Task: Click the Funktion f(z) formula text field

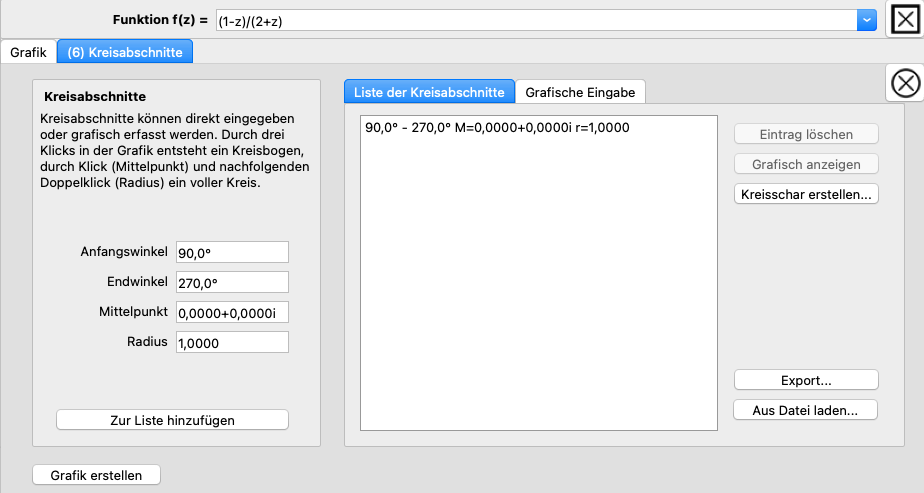Action: coord(535,20)
